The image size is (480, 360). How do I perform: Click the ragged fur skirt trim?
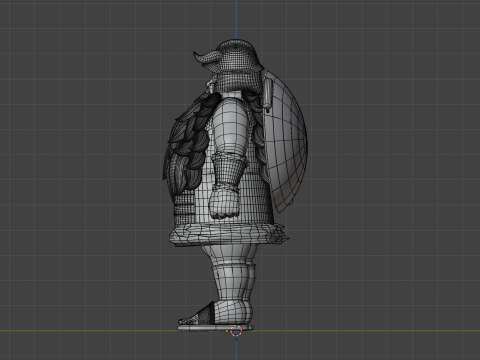pyautogui.click(x=228, y=234)
